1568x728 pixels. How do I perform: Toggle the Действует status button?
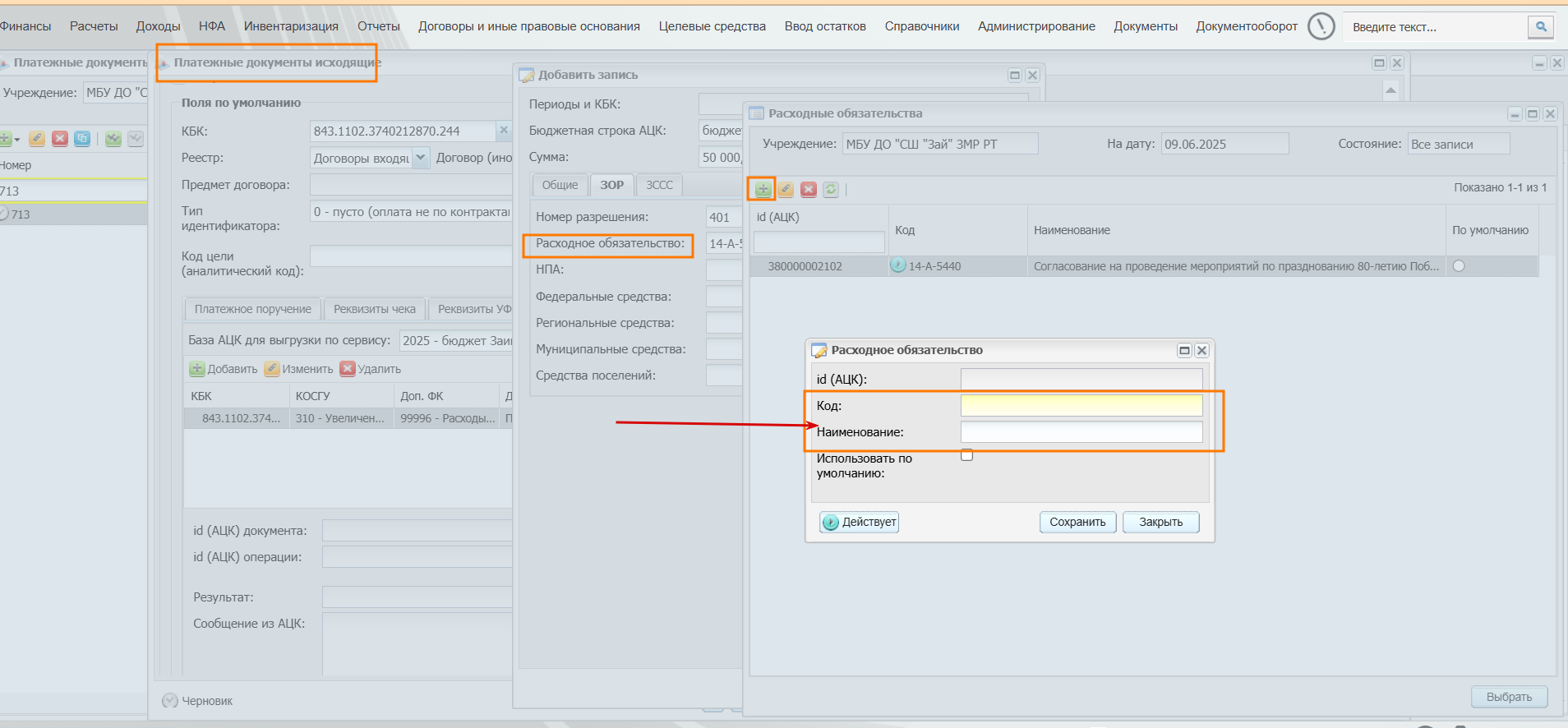tap(859, 522)
